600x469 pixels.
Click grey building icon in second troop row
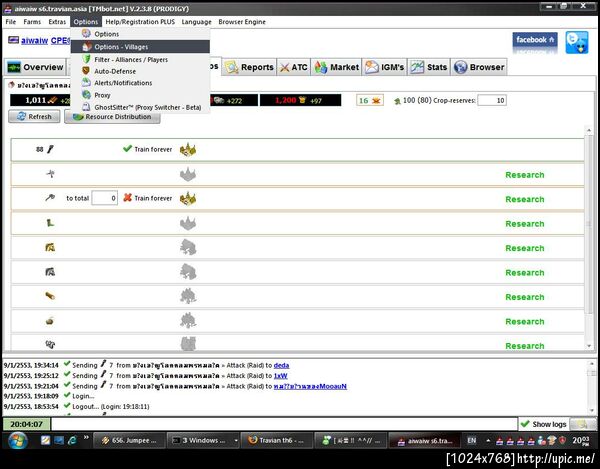tap(188, 174)
